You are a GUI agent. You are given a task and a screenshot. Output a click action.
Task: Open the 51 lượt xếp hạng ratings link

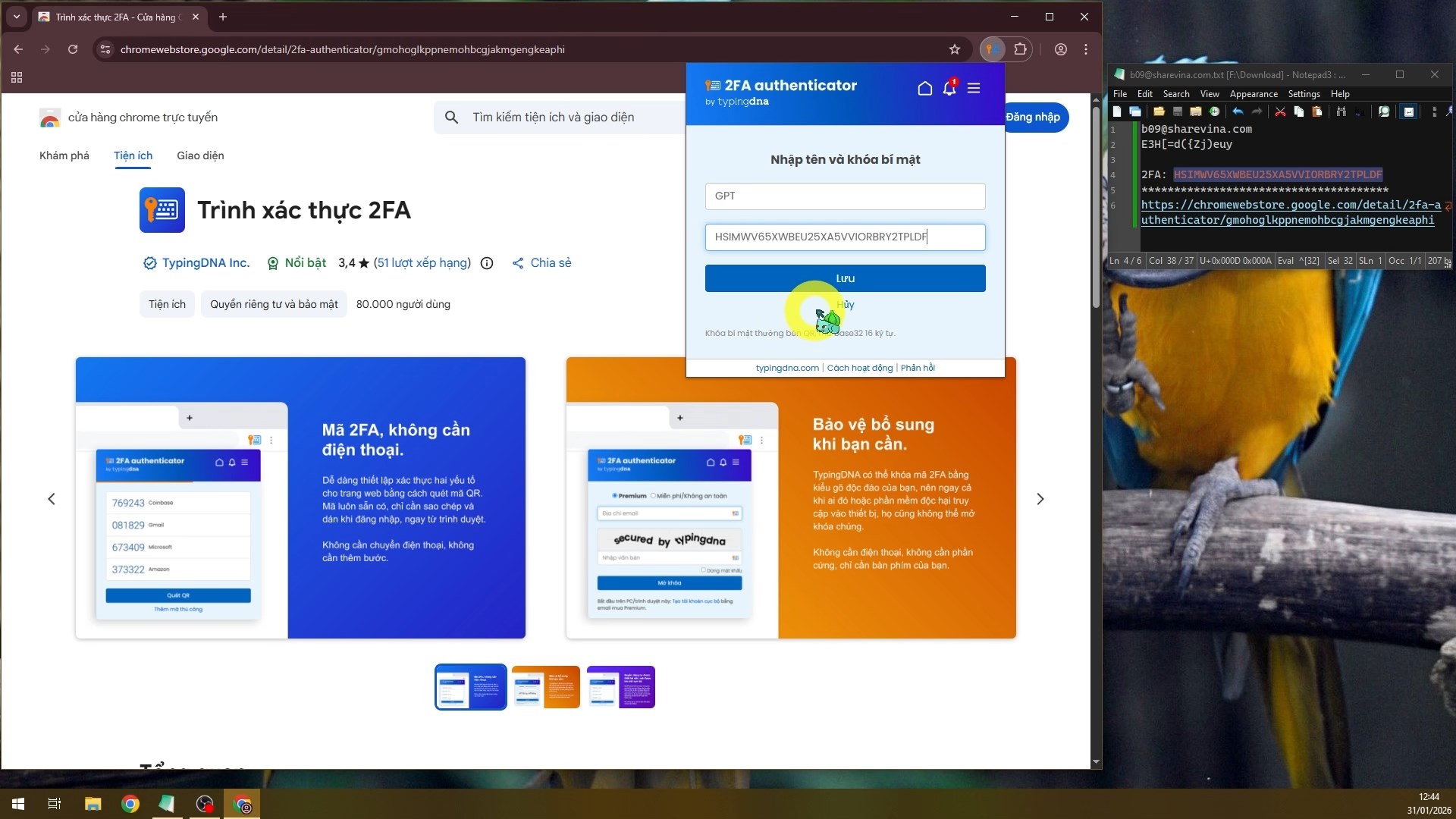tap(422, 263)
